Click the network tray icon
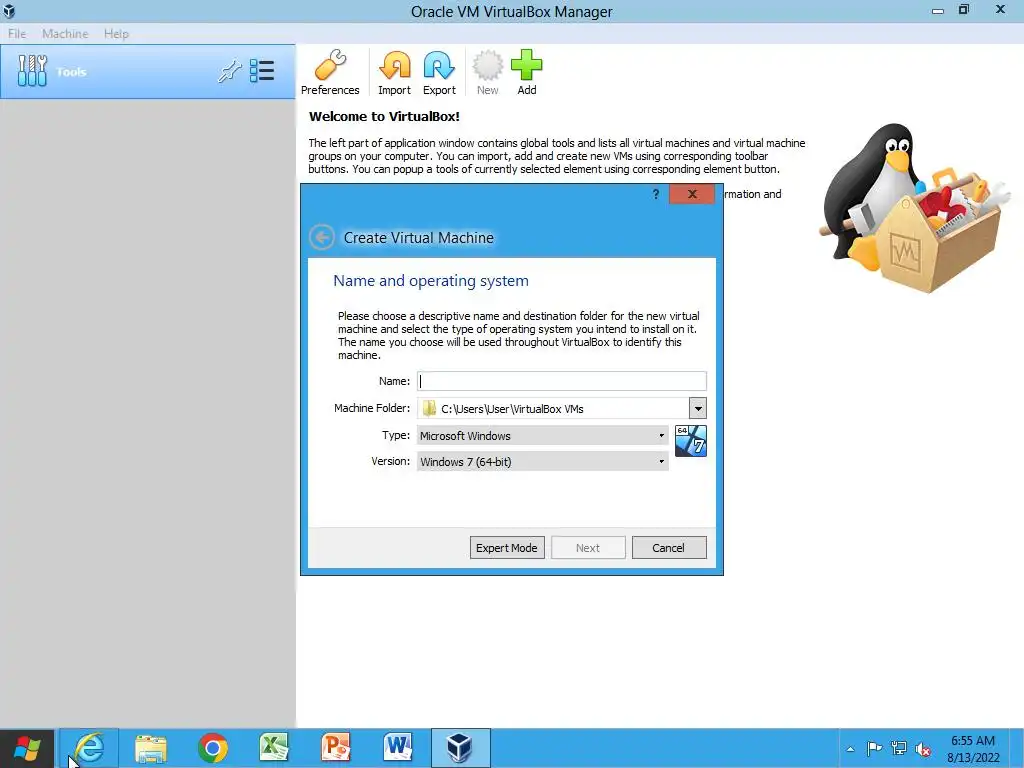1024x768 pixels. pyautogui.click(x=899, y=748)
